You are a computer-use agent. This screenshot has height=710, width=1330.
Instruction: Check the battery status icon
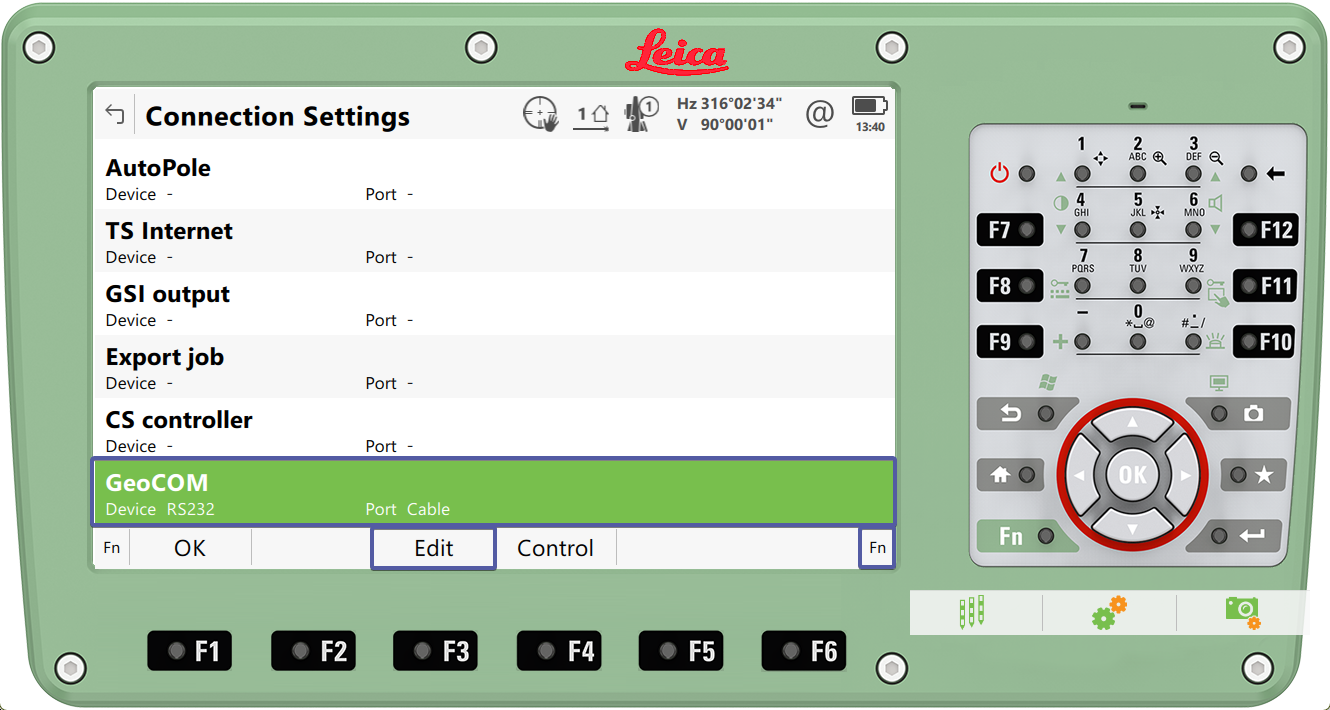[869, 114]
